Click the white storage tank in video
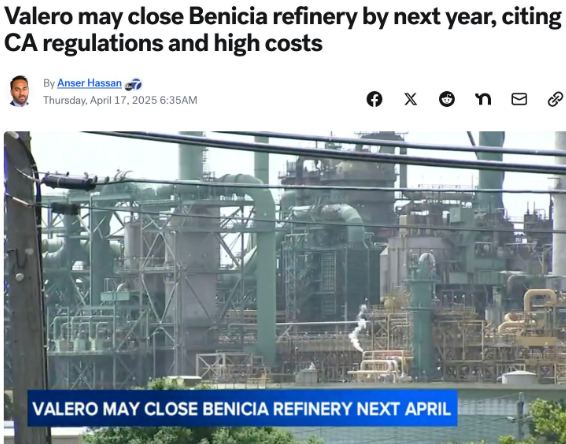 [519, 378]
